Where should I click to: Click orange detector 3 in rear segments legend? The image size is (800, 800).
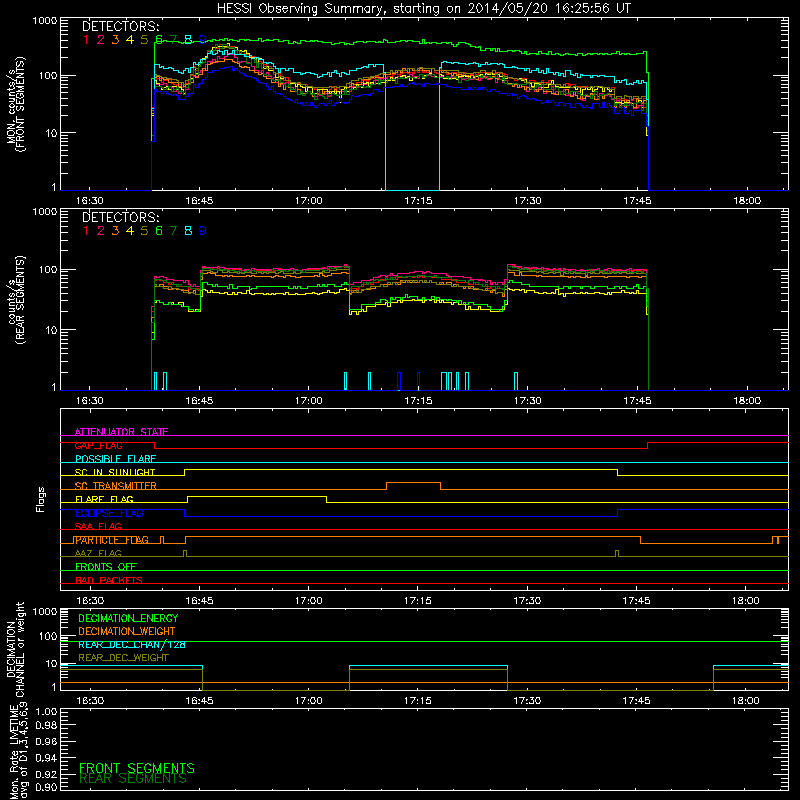[x=115, y=231]
